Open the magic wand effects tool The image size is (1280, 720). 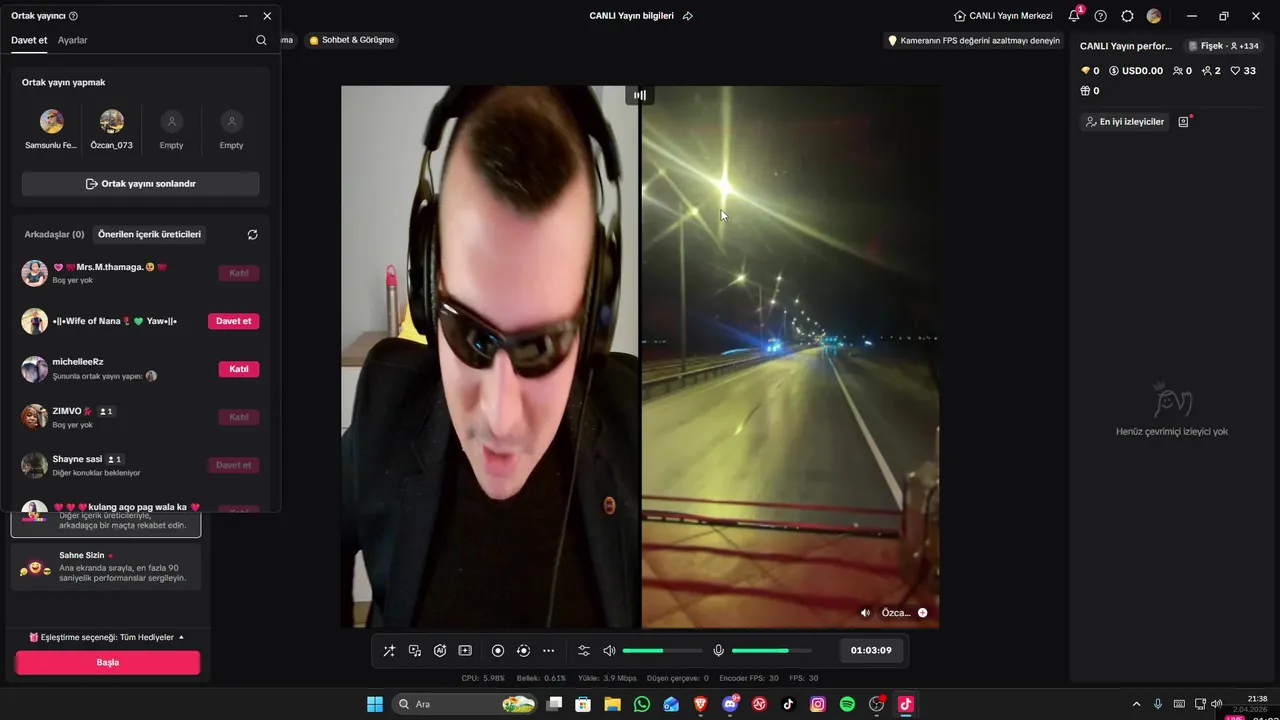pyautogui.click(x=389, y=651)
